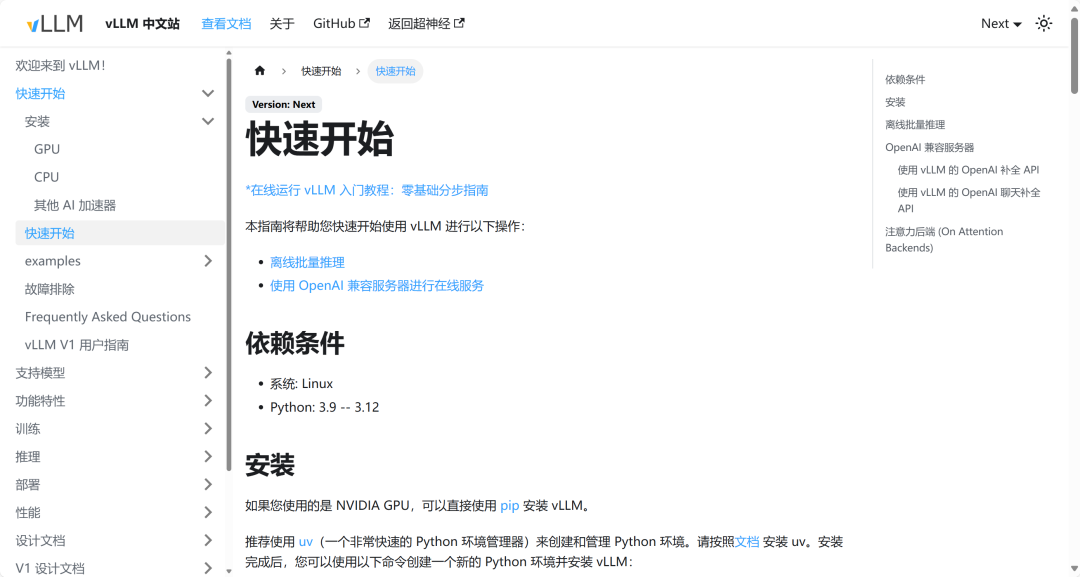Open 故障排除 in the sidebar
1080x577 pixels.
point(50,289)
